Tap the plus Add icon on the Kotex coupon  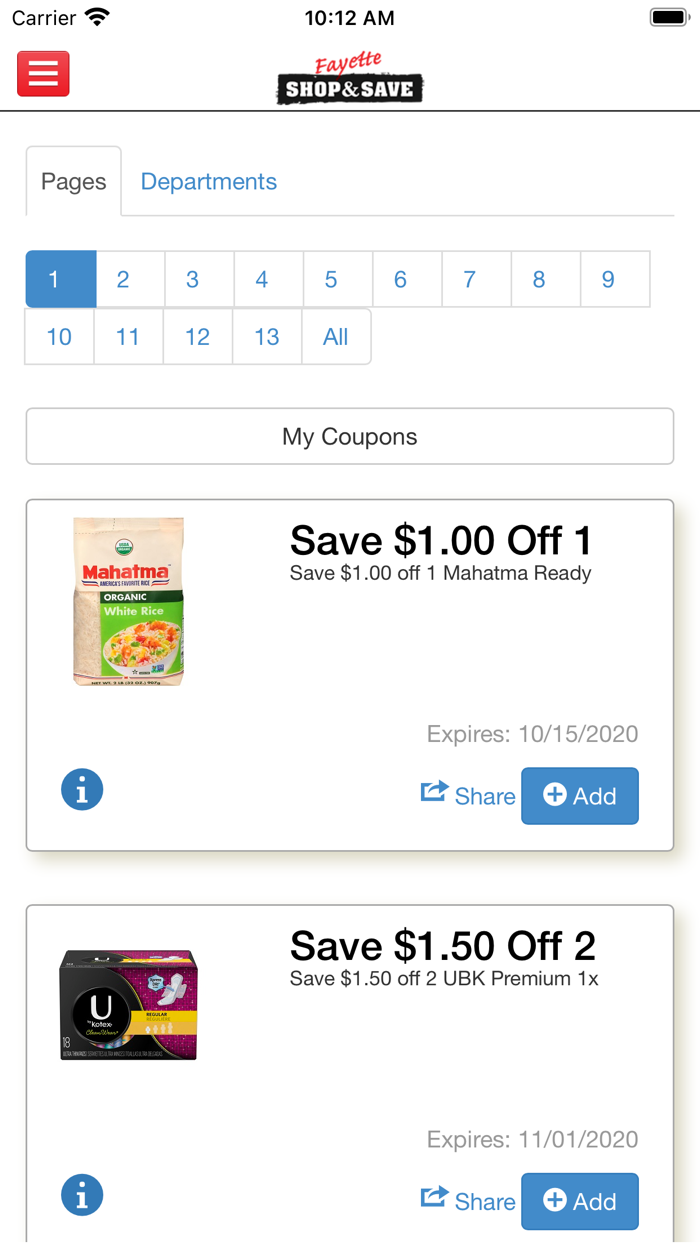554,1201
